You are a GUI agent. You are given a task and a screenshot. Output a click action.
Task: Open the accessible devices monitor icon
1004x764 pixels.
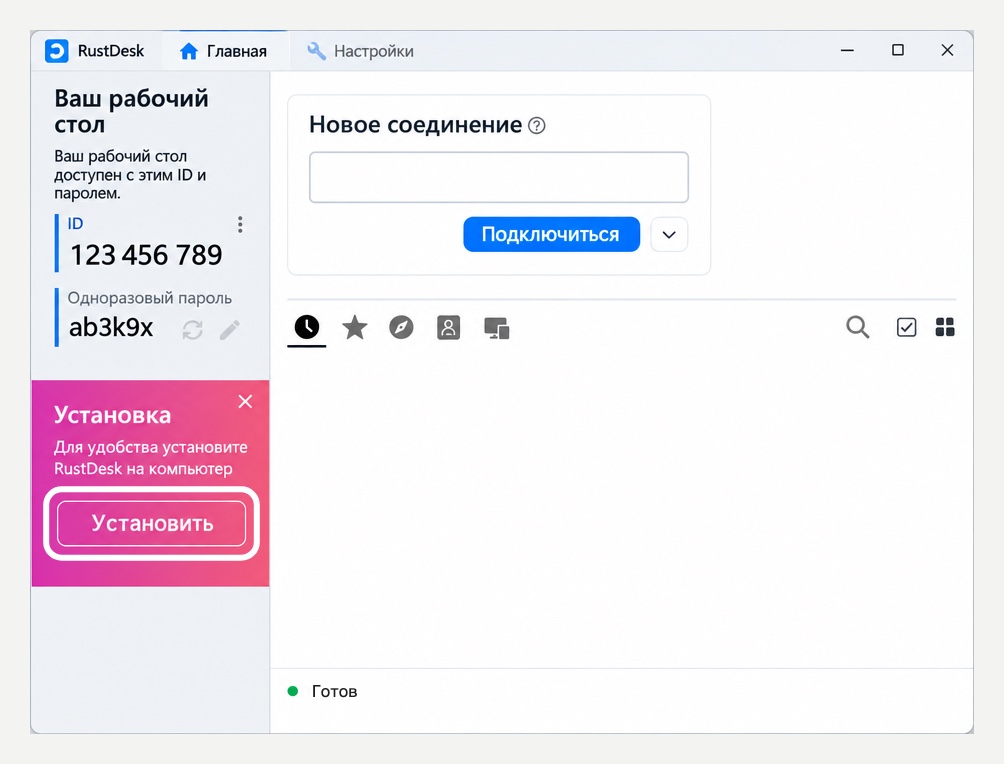click(496, 328)
